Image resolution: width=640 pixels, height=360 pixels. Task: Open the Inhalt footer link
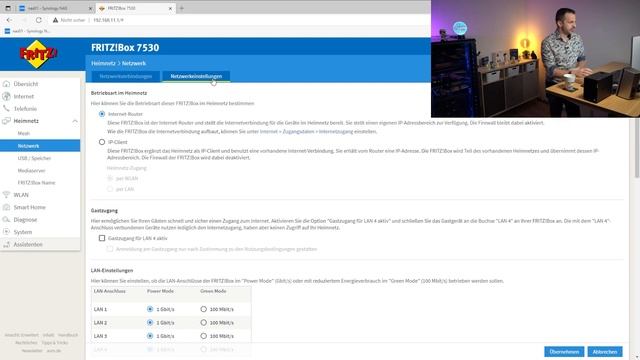(x=48, y=335)
